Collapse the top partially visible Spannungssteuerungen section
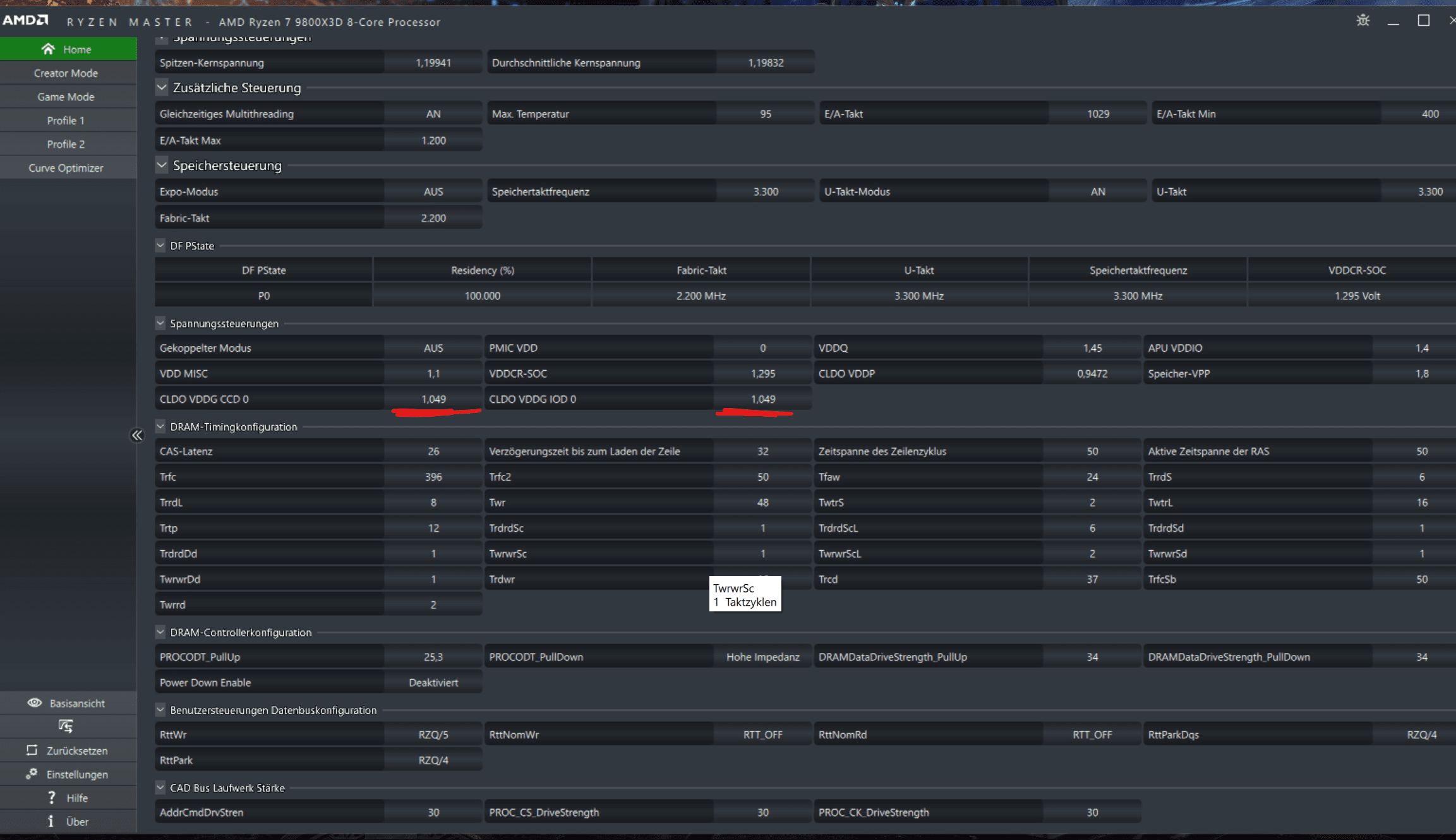Viewport: 1456px width, 840px height. [x=162, y=39]
